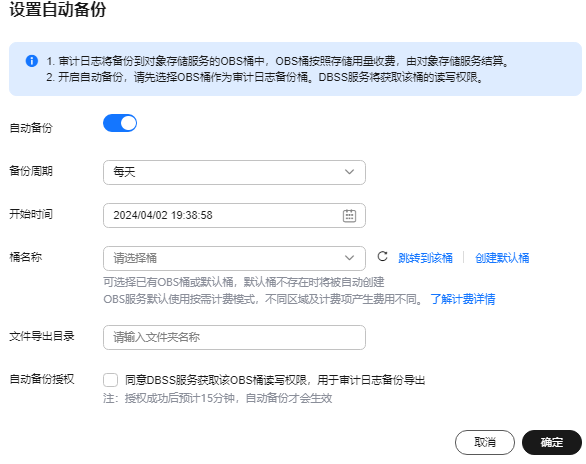Click the 取消 button
586x464 pixels.
pyautogui.click(x=485, y=442)
